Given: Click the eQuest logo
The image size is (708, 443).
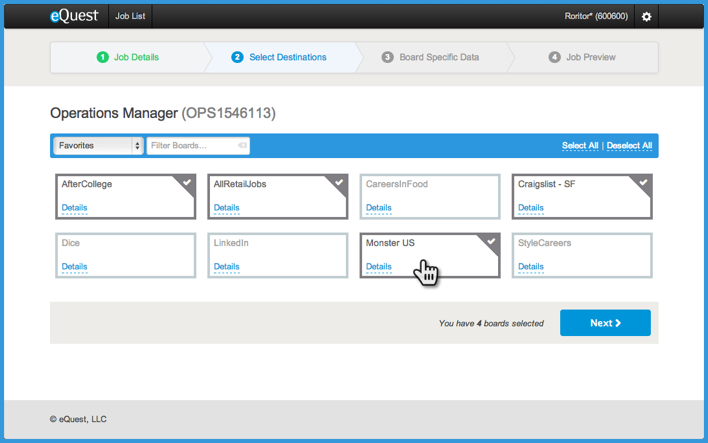Looking at the screenshot, I should [74, 16].
